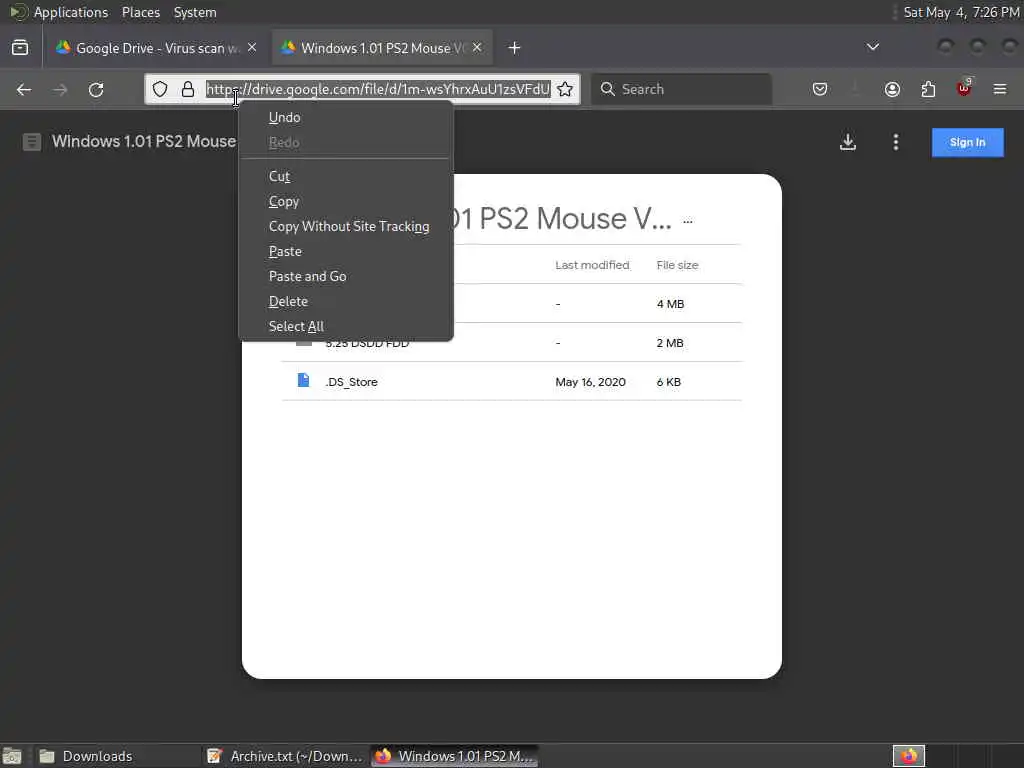Click the shield tracking protection icon
The width and height of the screenshot is (1024, 768).
[160, 89]
